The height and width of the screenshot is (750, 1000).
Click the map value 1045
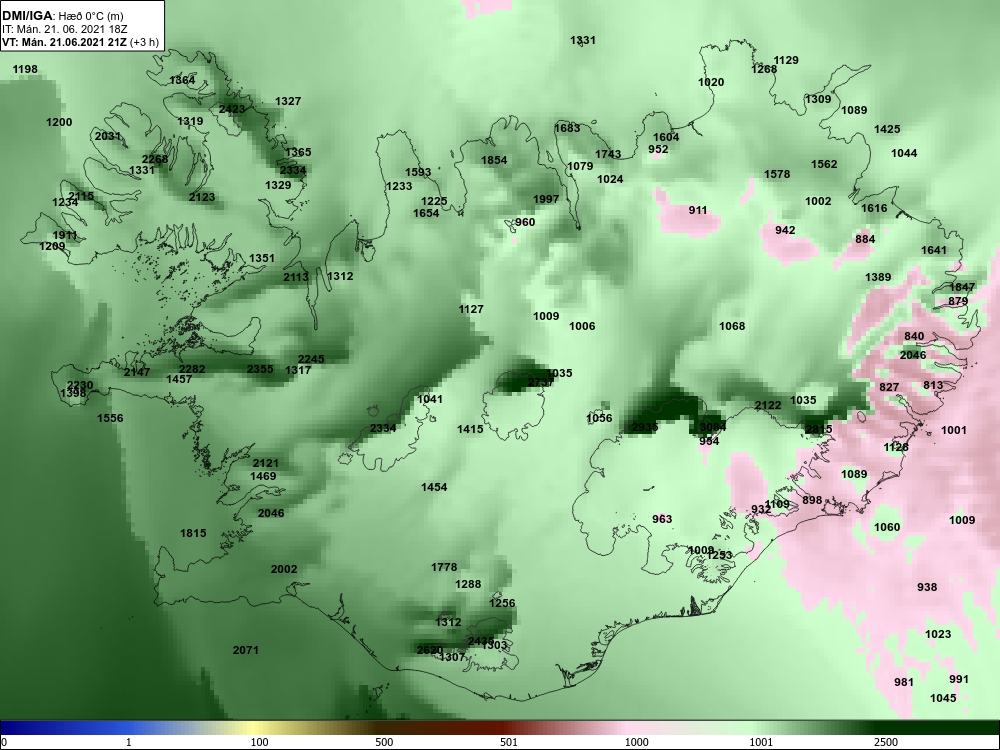click(943, 698)
